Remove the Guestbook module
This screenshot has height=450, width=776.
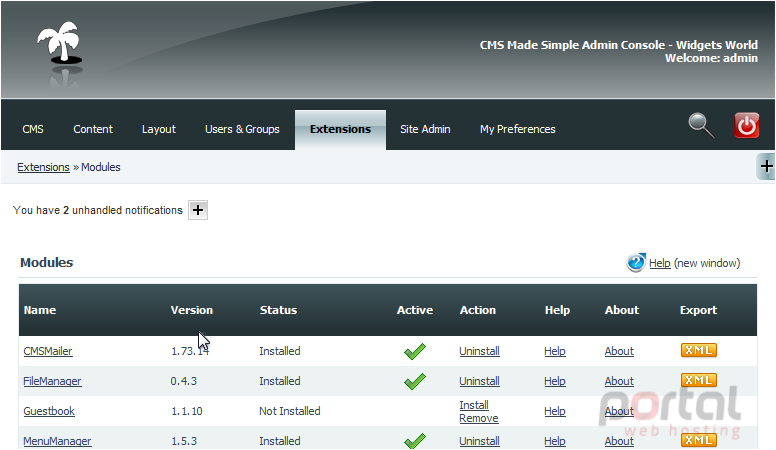click(x=479, y=418)
